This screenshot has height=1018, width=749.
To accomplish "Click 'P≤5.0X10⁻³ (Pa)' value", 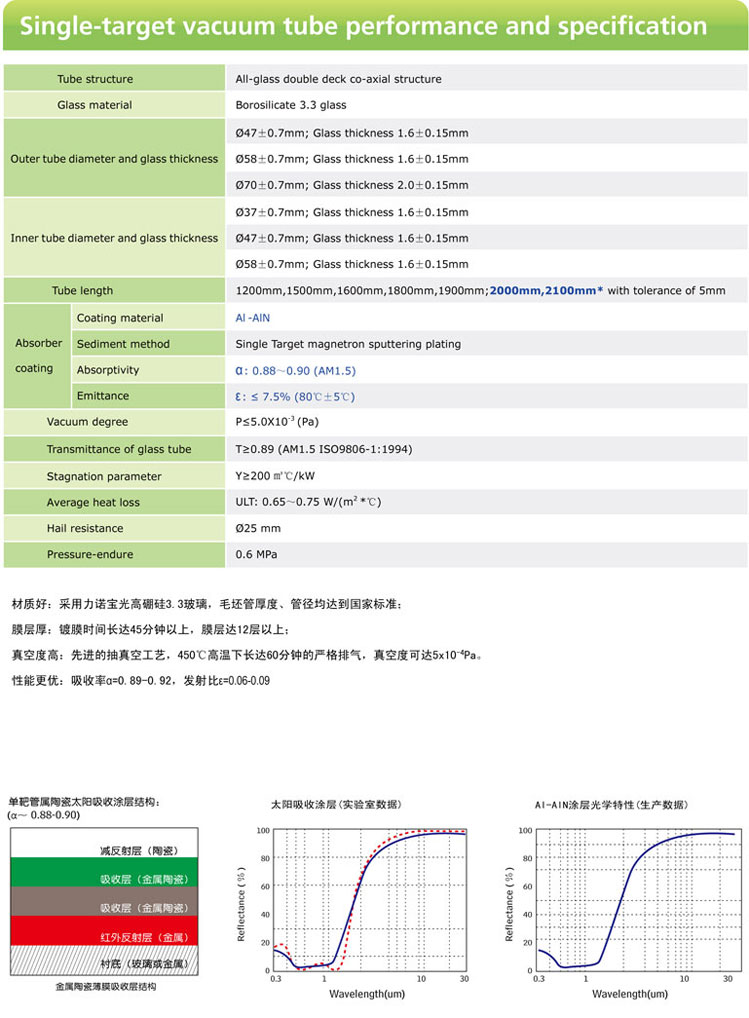I will (277, 421).
